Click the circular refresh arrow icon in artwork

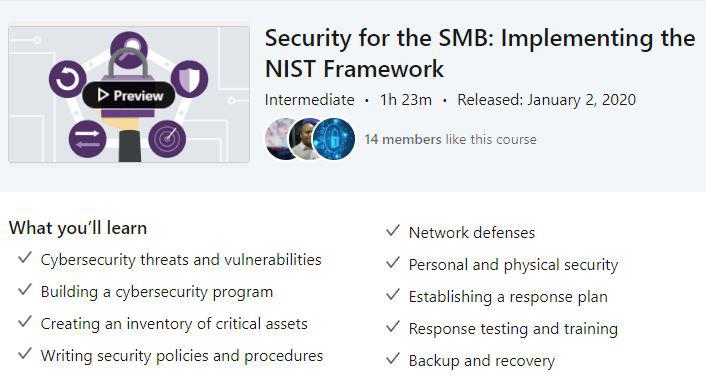pos(68,79)
